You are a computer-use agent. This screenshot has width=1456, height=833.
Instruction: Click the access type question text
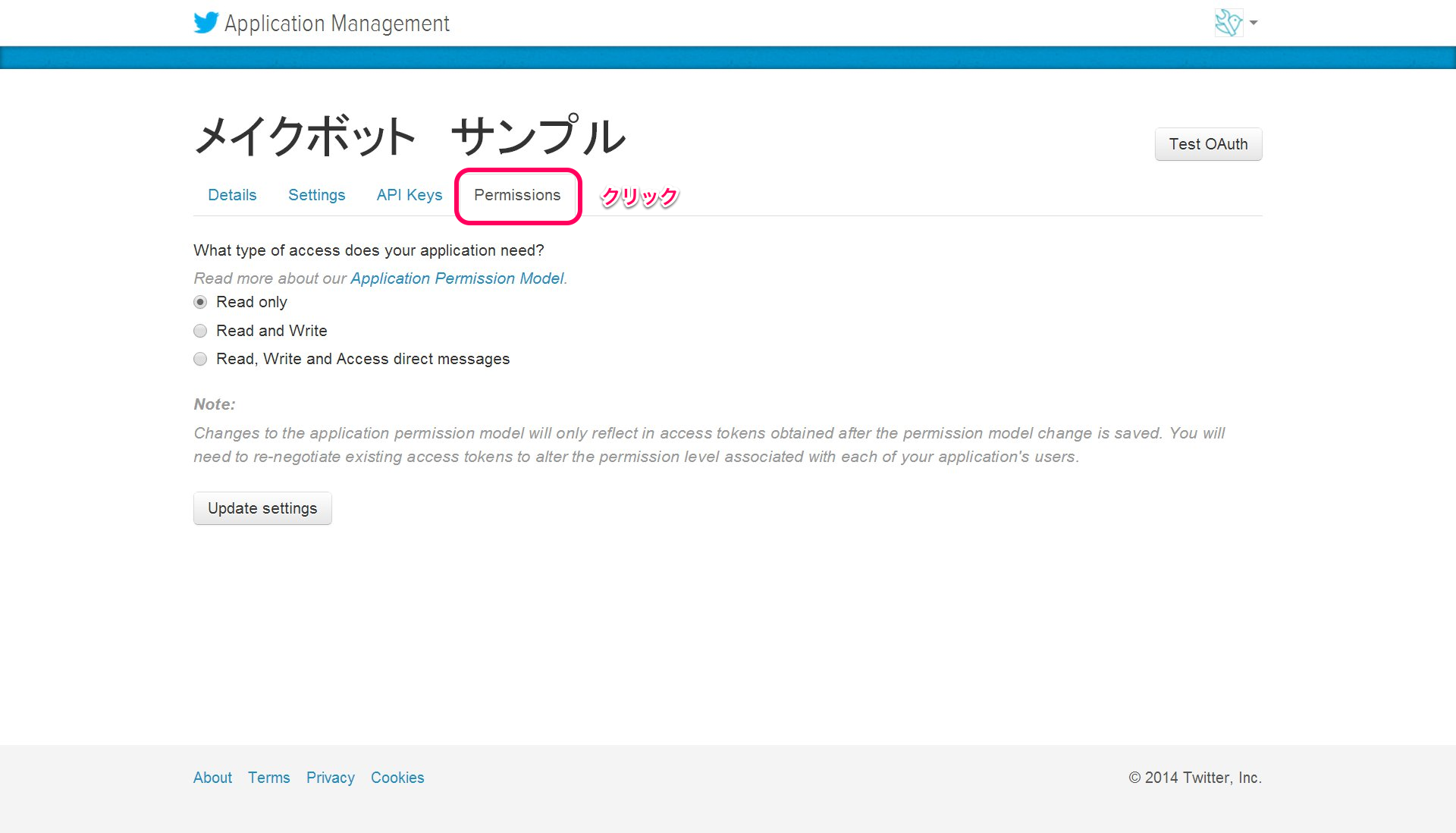pyautogui.click(x=369, y=250)
